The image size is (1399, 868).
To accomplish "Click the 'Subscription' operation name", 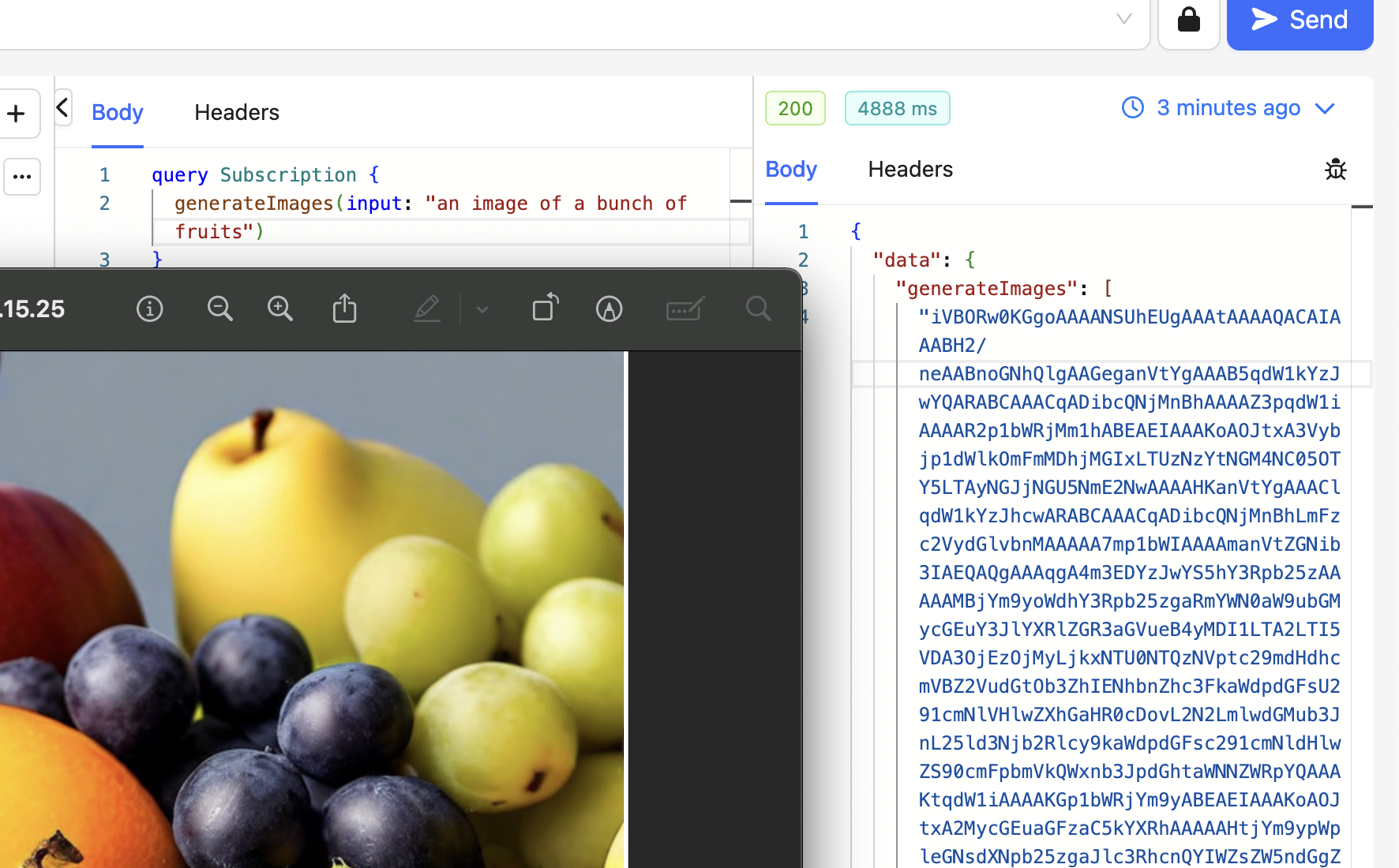I will point(288,175).
